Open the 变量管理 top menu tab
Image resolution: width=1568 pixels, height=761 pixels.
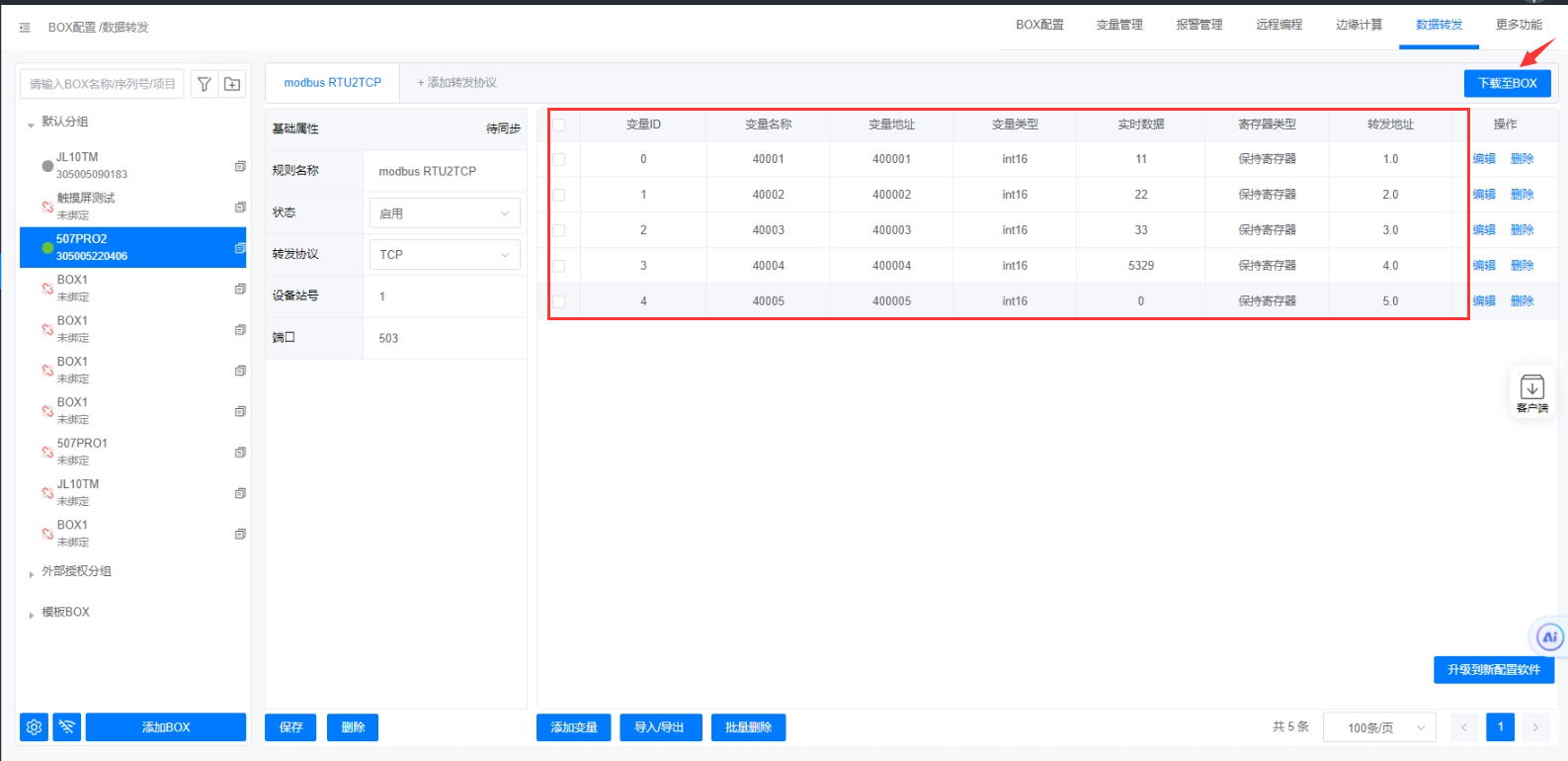point(1119,25)
